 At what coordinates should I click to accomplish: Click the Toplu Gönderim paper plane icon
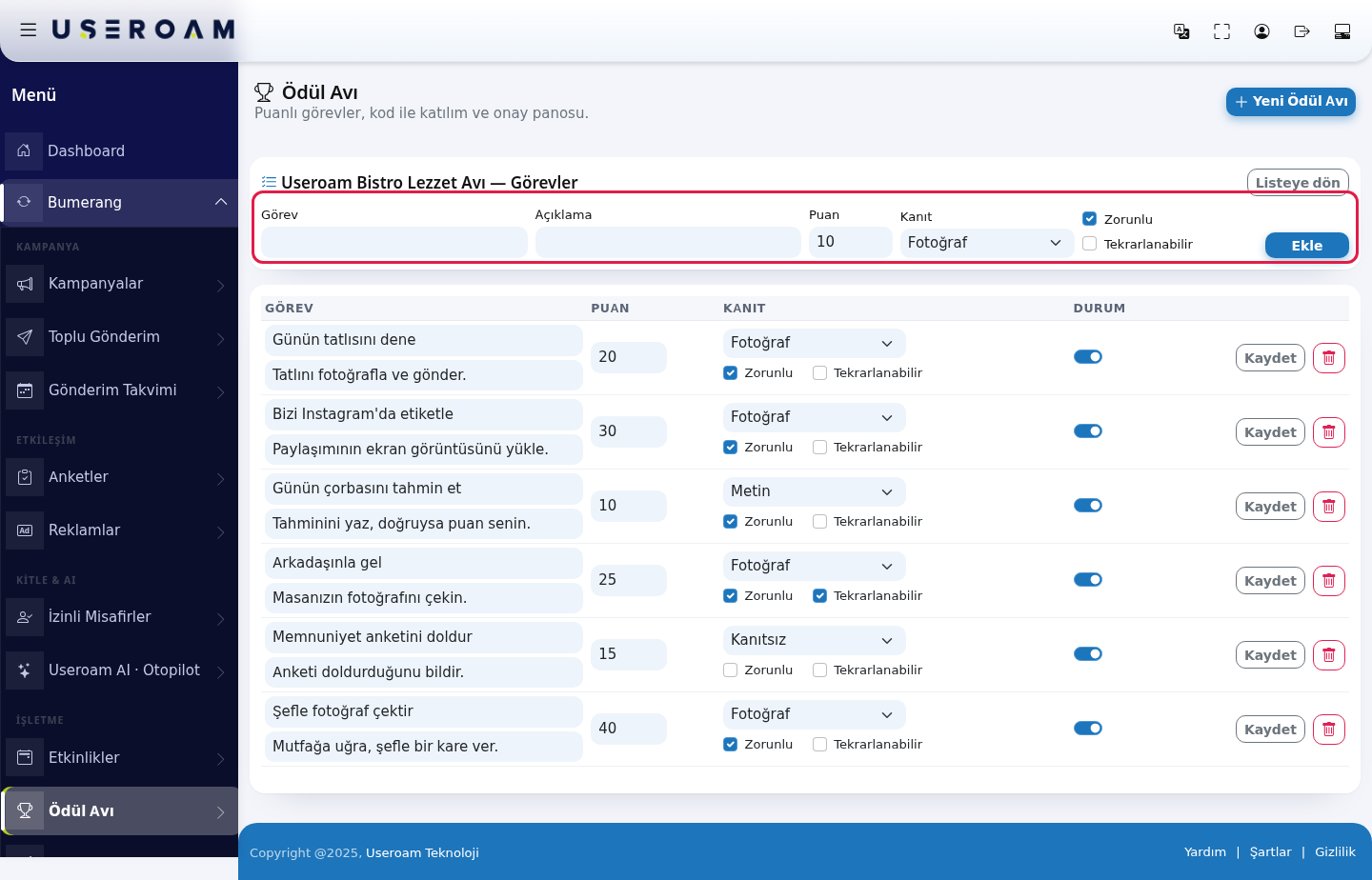[25, 337]
